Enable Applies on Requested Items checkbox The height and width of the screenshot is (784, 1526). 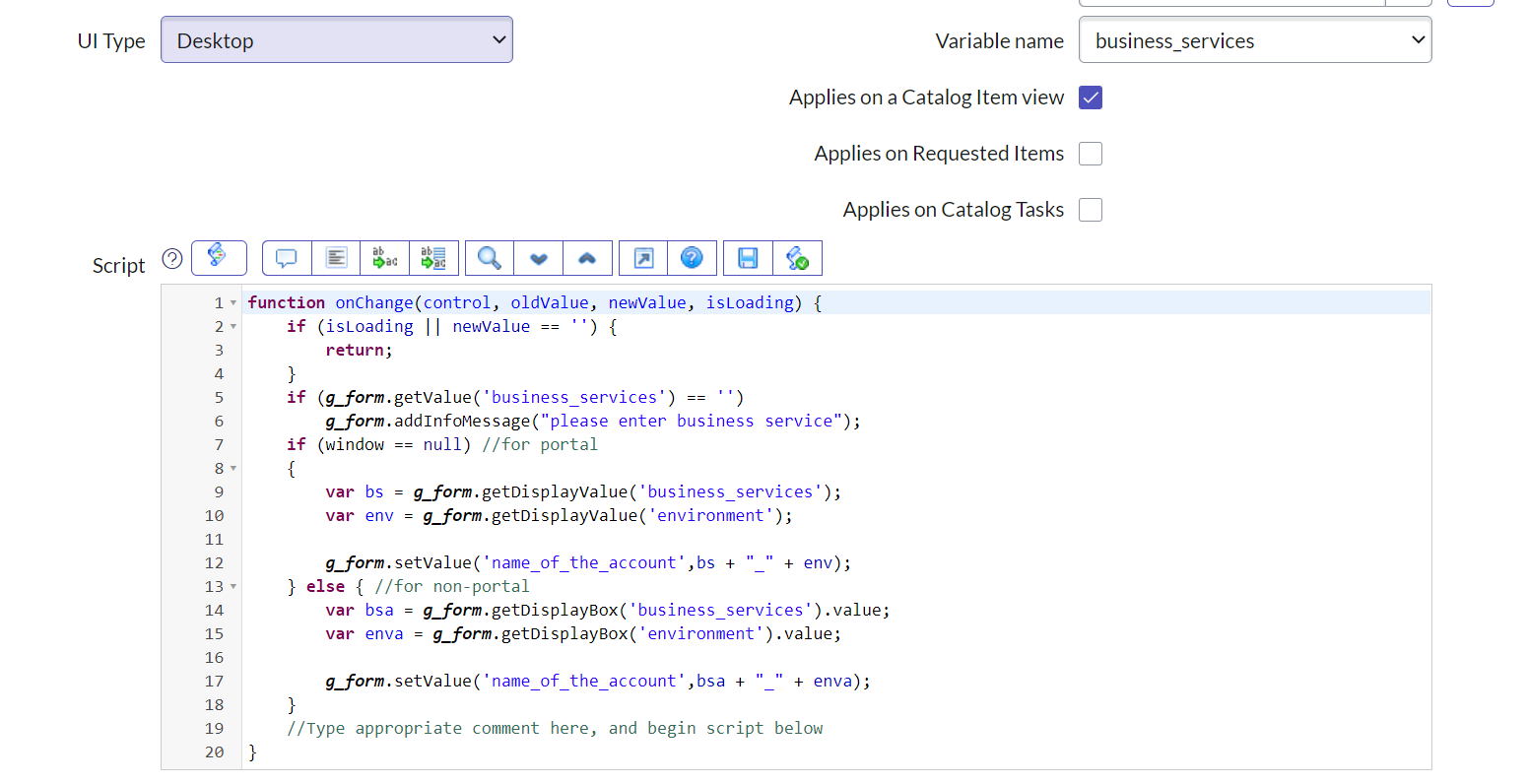pos(1091,154)
